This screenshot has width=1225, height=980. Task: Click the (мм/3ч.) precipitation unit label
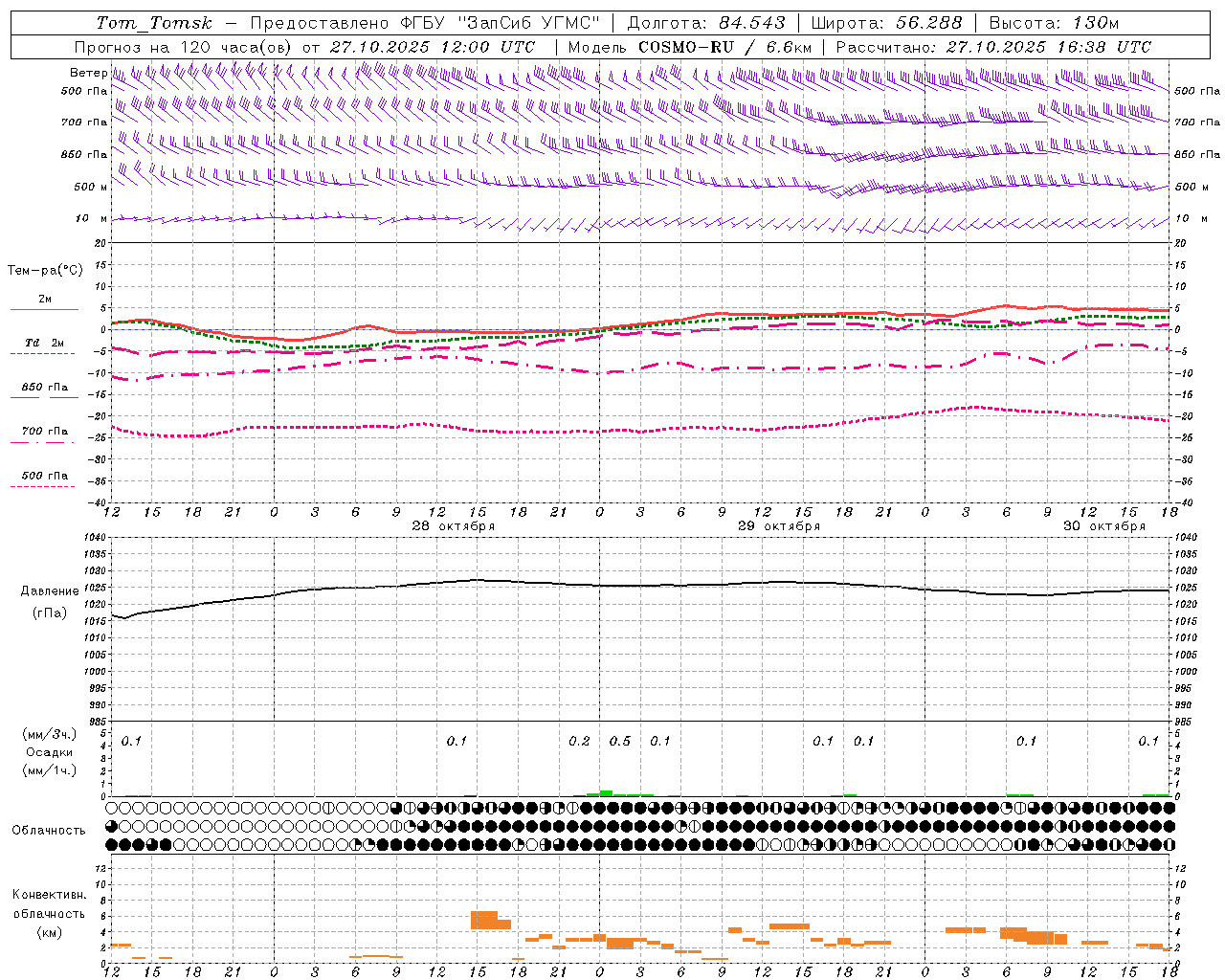click(x=49, y=734)
